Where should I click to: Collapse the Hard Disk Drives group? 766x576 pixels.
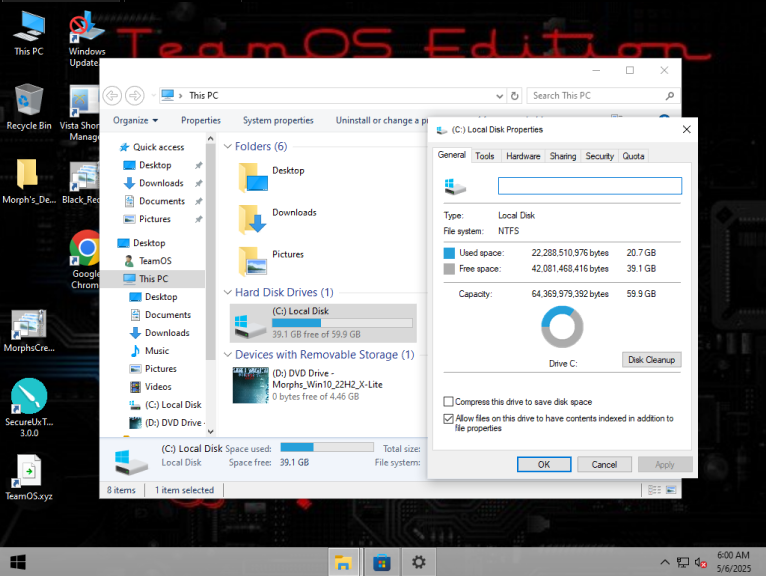click(x=227, y=292)
